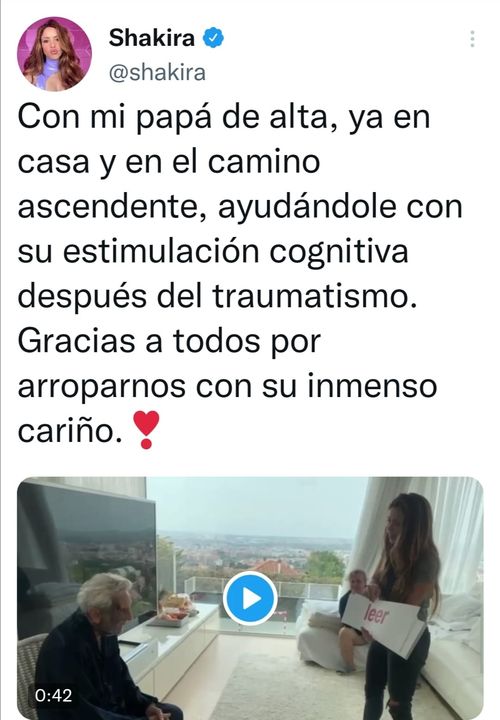The height and width of the screenshot is (720, 500).
Task: Open Shakira's profile avatar photo
Action: click(x=54, y=54)
